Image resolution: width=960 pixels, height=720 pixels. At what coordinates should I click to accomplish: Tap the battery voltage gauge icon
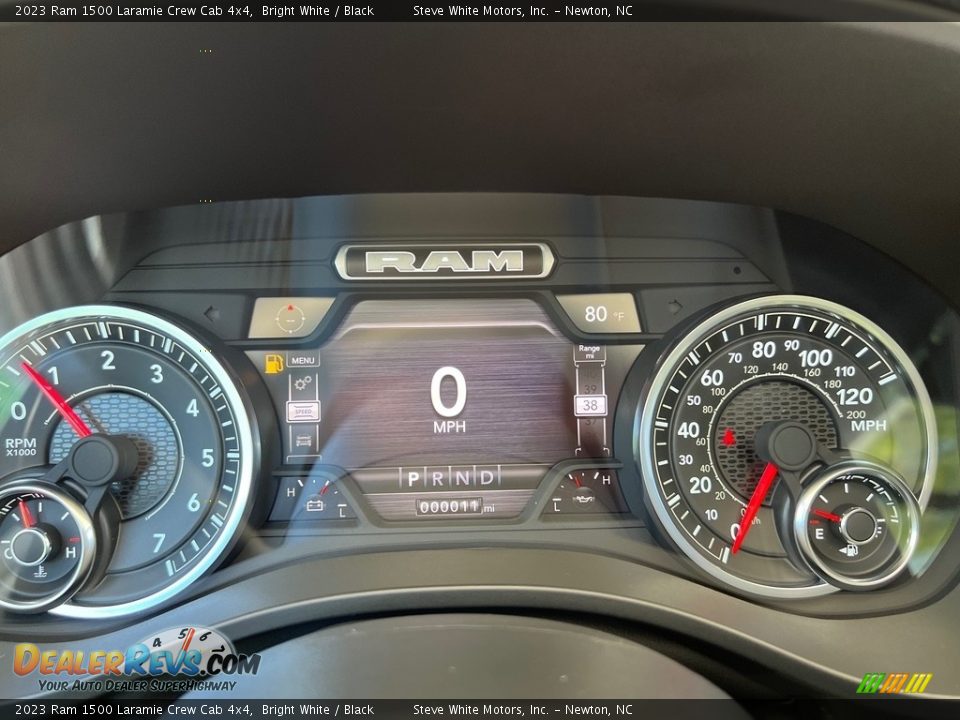point(315,505)
